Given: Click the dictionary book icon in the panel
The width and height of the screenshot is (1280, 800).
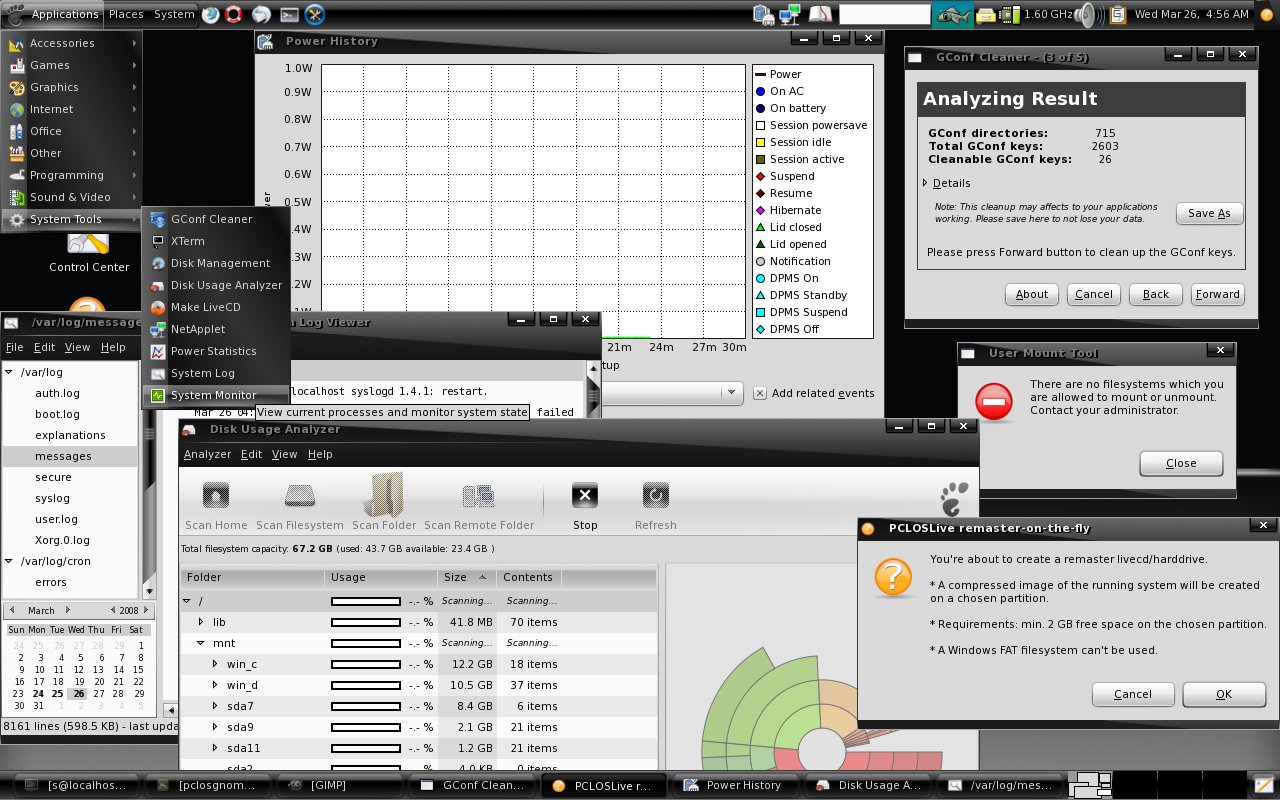Looking at the screenshot, I should pyautogui.click(x=820, y=14).
